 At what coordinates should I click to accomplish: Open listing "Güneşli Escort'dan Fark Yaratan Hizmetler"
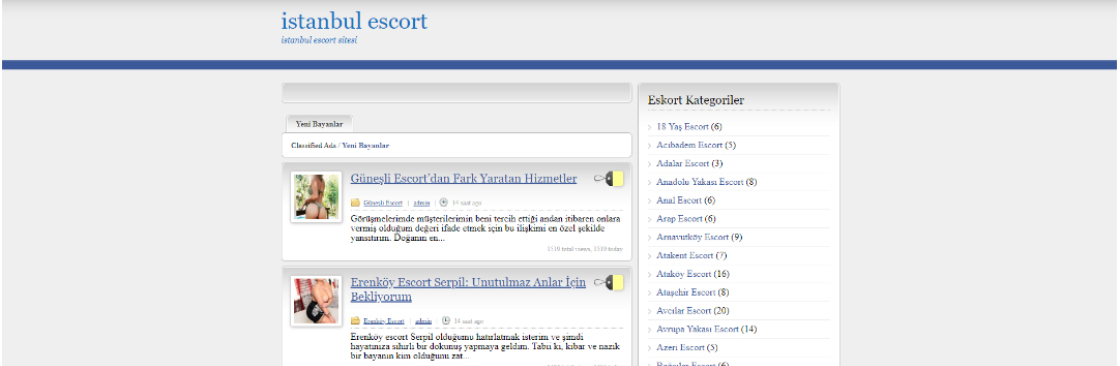click(464, 179)
